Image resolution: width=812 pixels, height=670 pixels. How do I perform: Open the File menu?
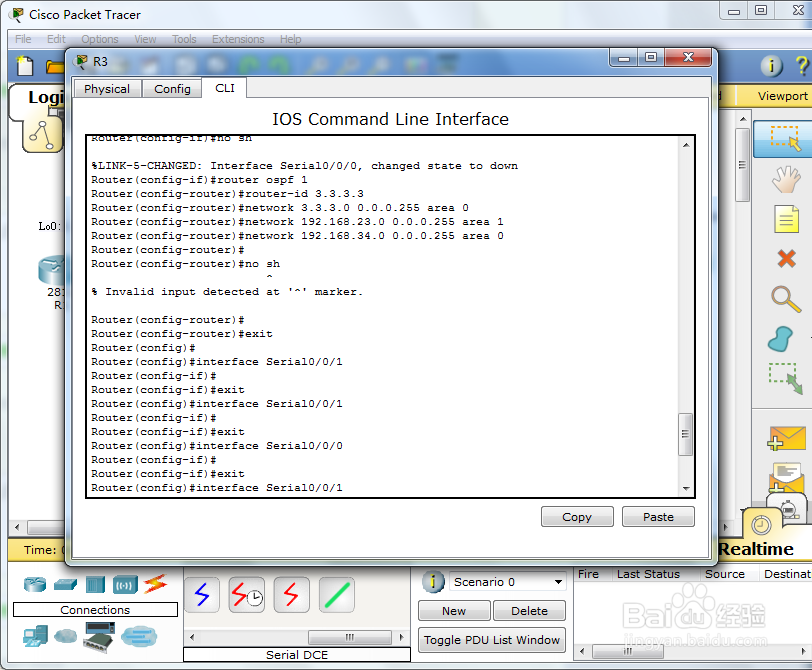(23, 39)
